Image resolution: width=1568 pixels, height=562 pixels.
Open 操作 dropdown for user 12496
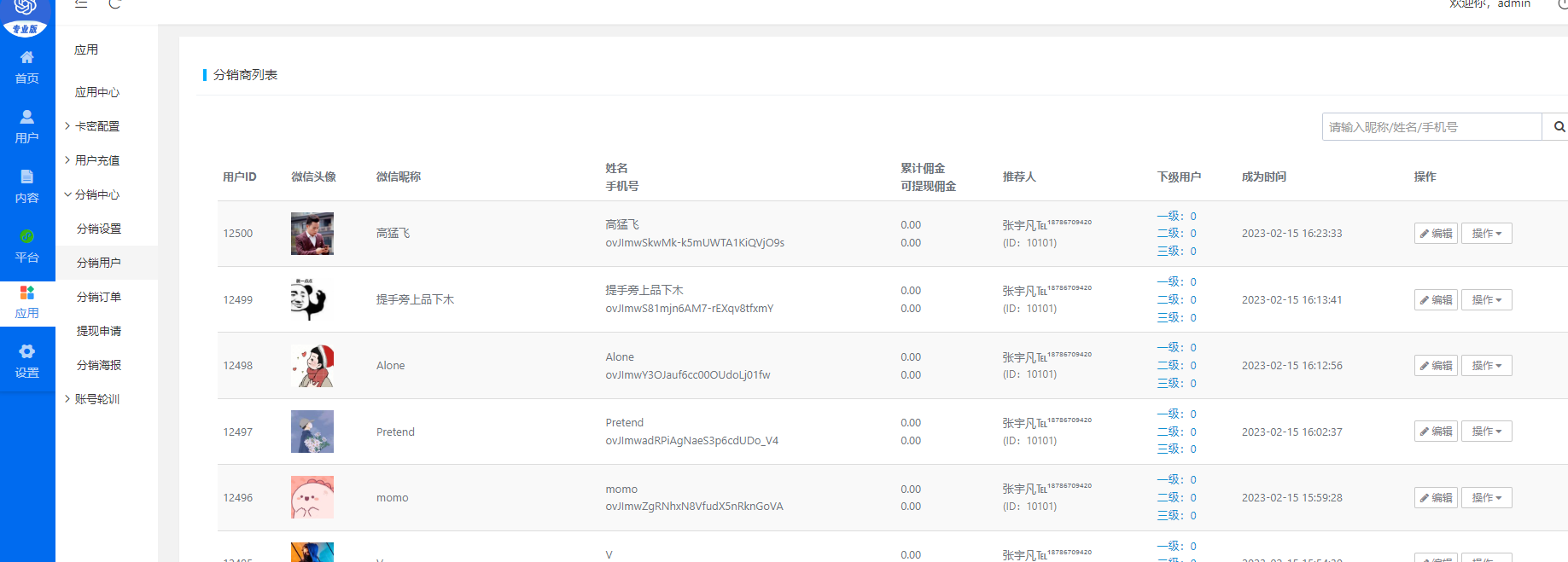click(1487, 498)
